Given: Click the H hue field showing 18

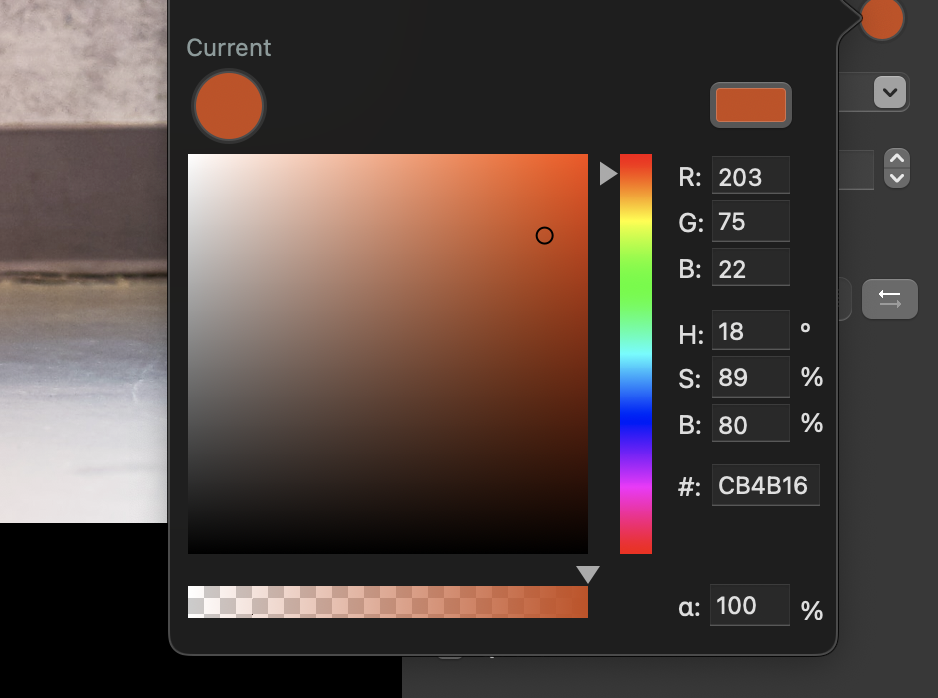Looking at the screenshot, I should [x=750, y=330].
